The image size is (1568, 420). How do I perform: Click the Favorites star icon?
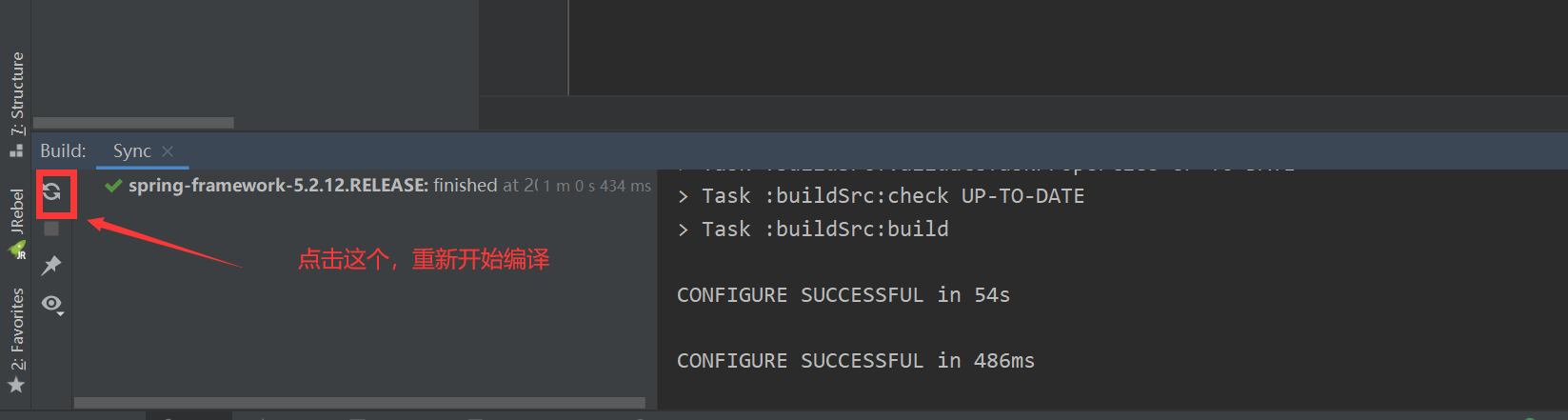(x=16, y=385)
